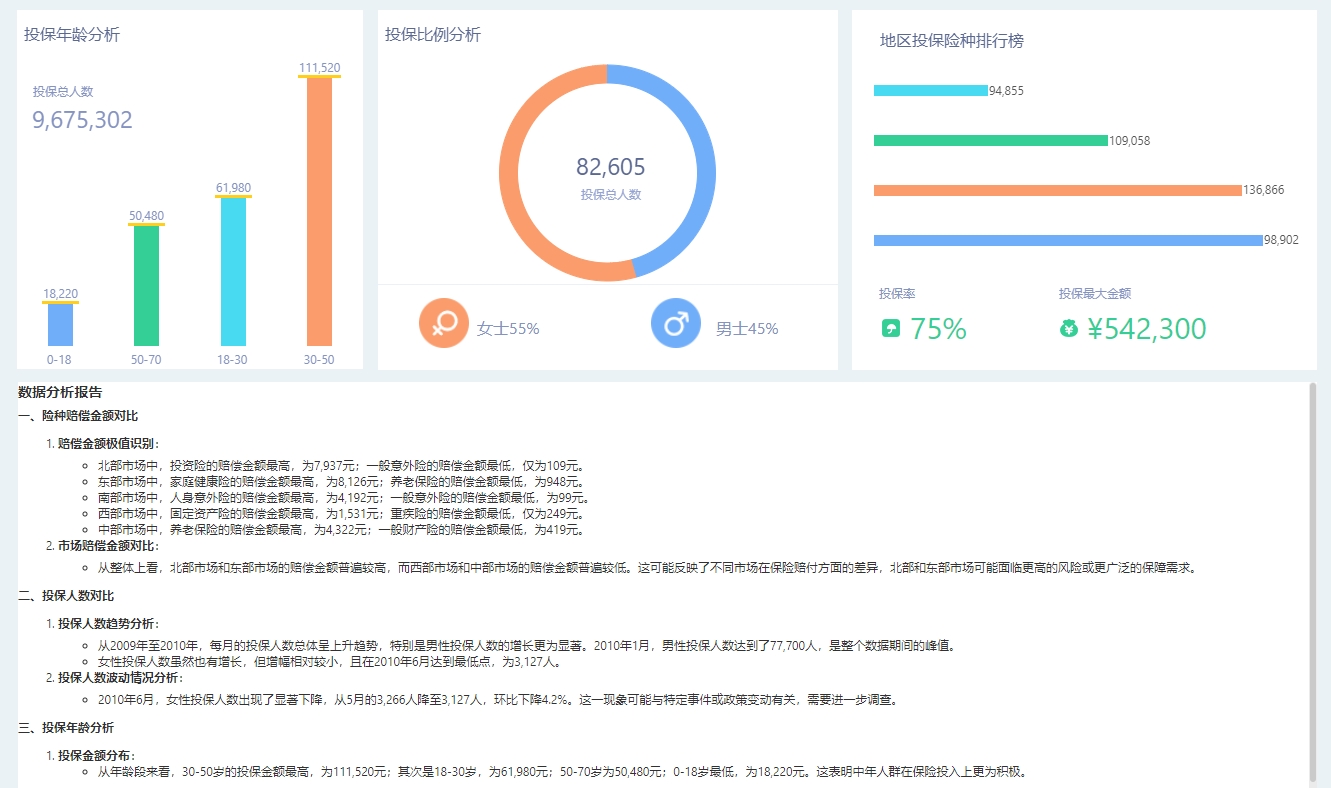The width and height of the screenshot is (1331, 788).
Task: Select the green horizontal bar labeled 109,058
Action: pos(991,140)
